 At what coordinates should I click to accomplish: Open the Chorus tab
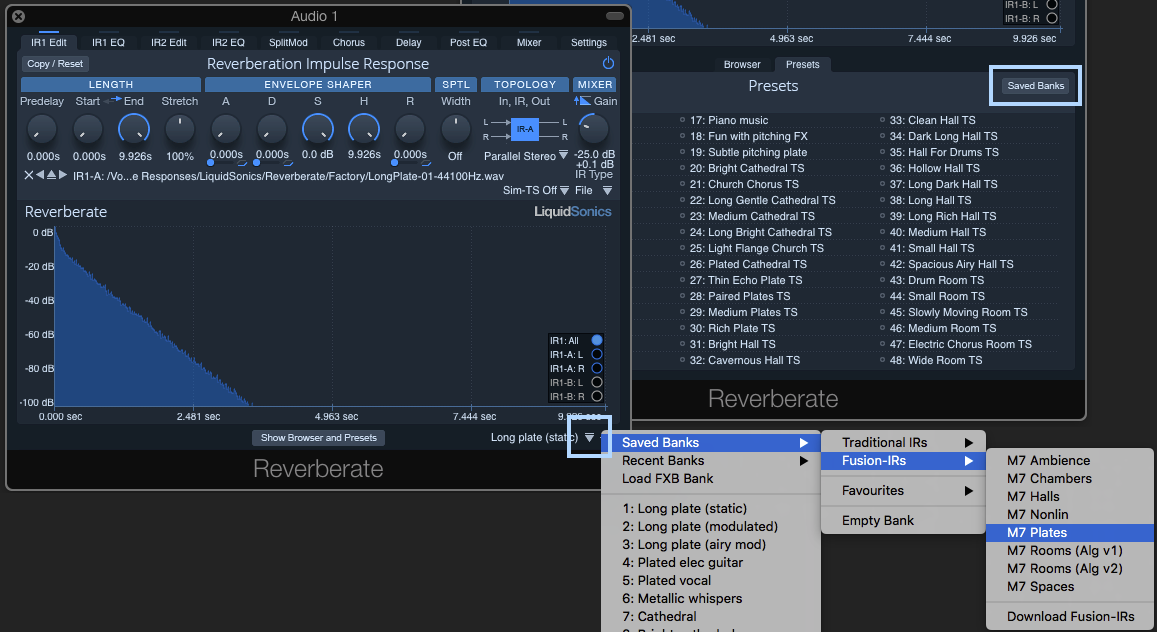click(x=348, y=42)
